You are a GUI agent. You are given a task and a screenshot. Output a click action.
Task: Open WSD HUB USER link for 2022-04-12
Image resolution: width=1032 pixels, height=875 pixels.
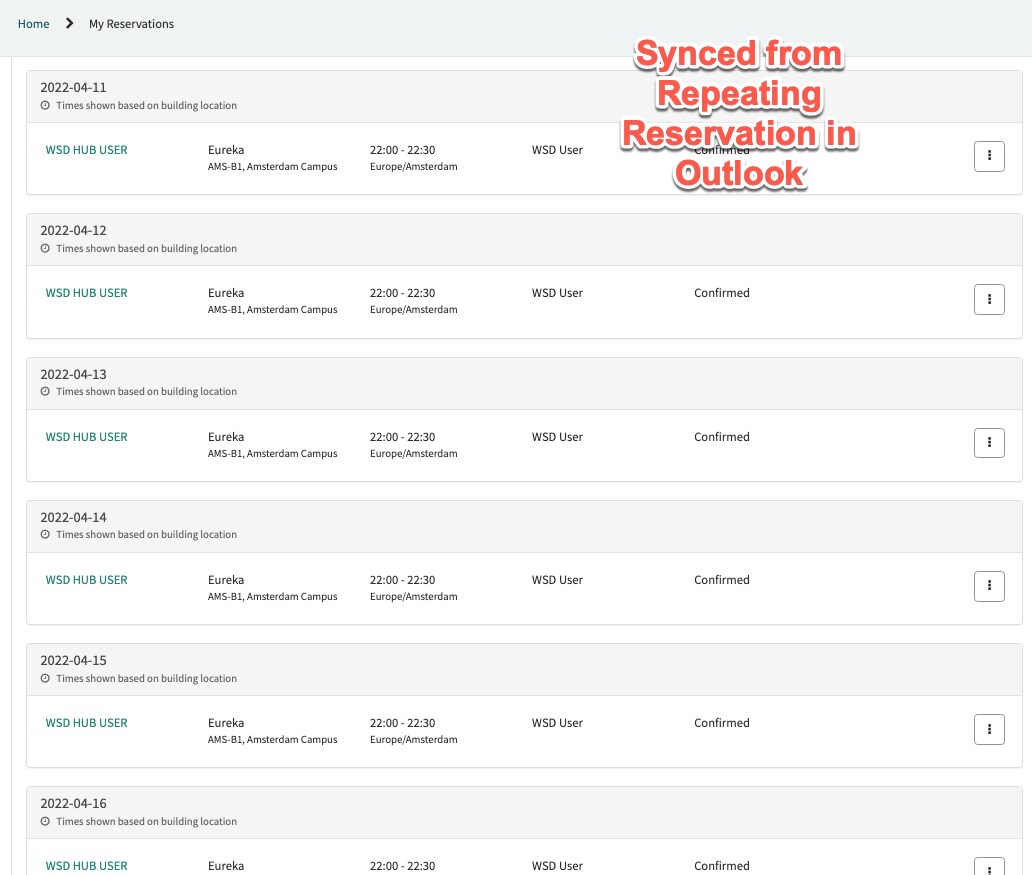(x=86, y=293)
